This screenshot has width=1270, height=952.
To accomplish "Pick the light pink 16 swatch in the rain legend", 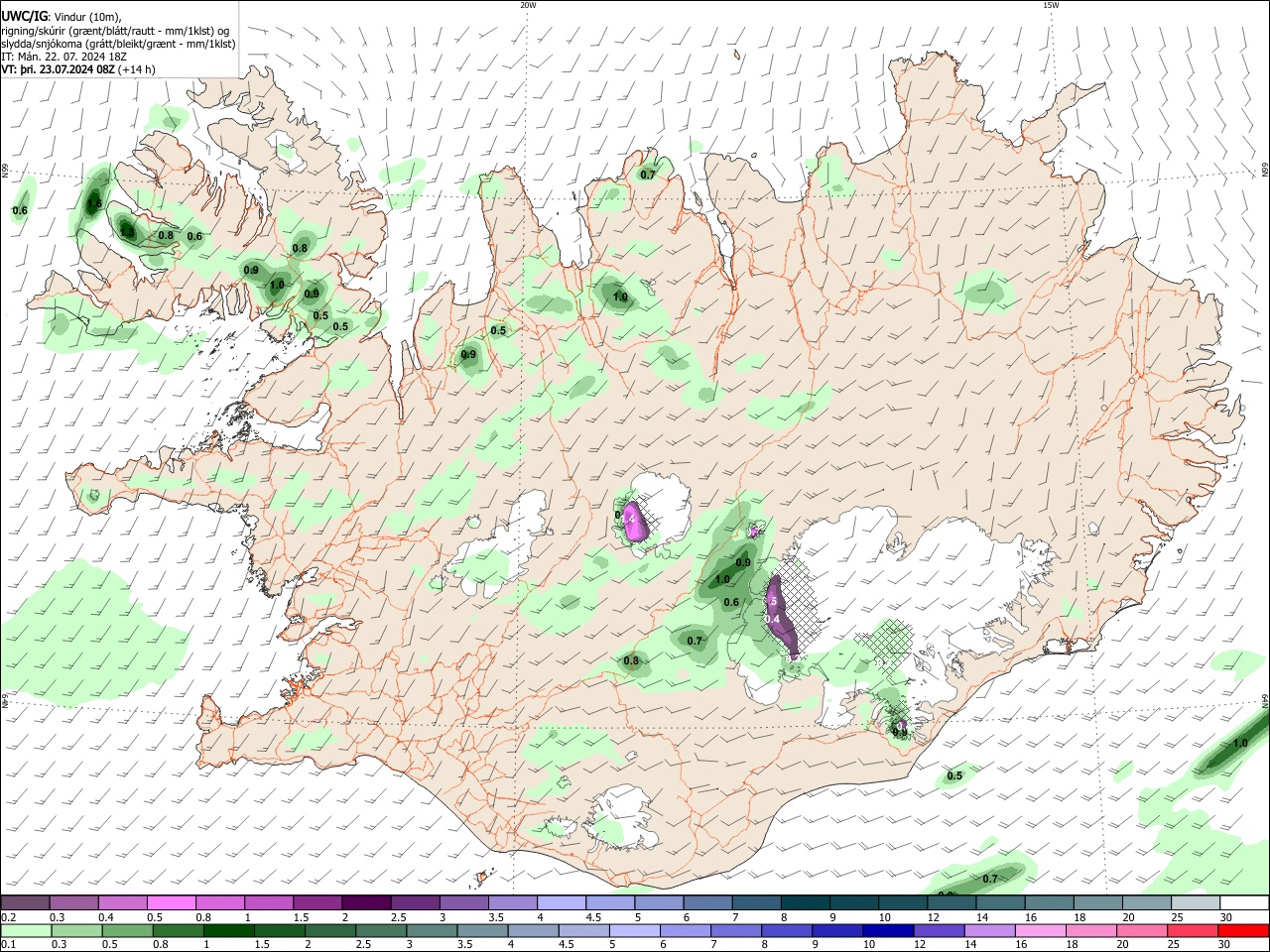I will (1041, 930).
